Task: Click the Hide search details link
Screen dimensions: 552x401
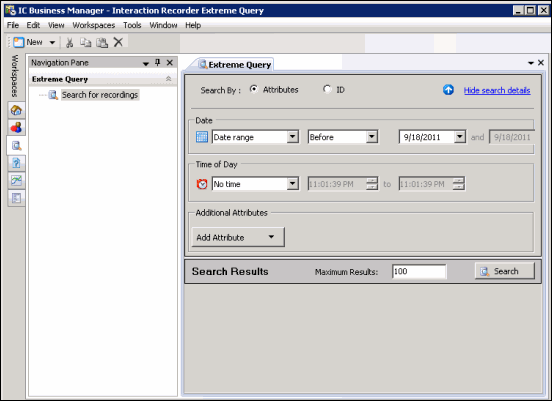Action: 497,90
